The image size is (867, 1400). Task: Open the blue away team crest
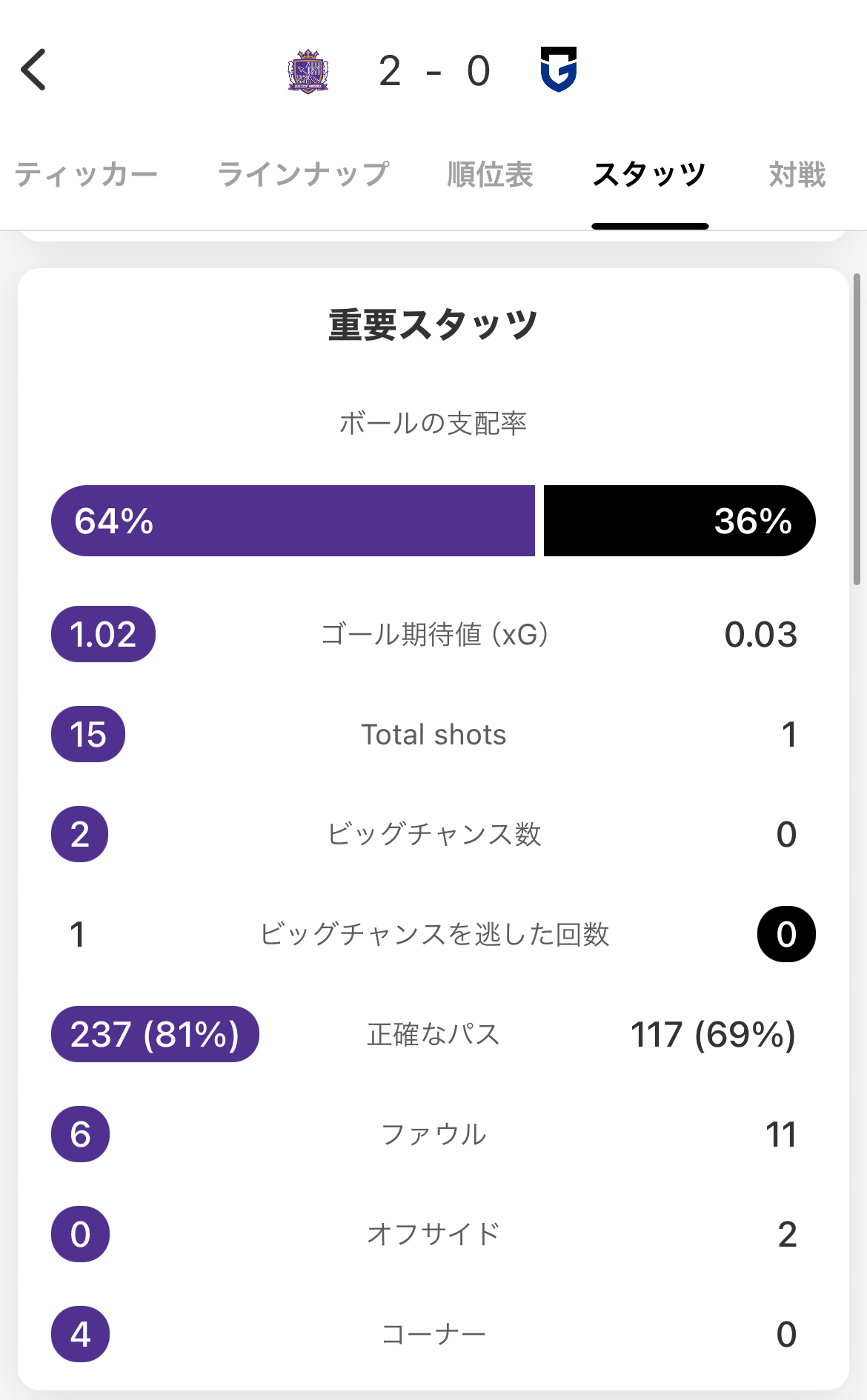click(559, 70)
